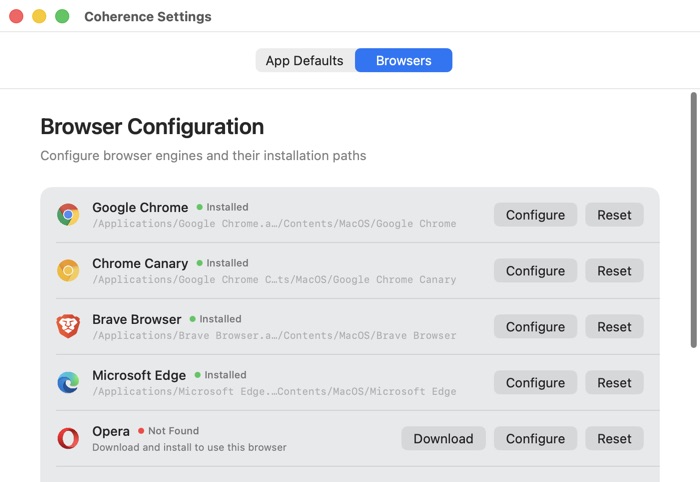Reset the Google Chrome settings
700x482 pixels.
pos(614,215)
